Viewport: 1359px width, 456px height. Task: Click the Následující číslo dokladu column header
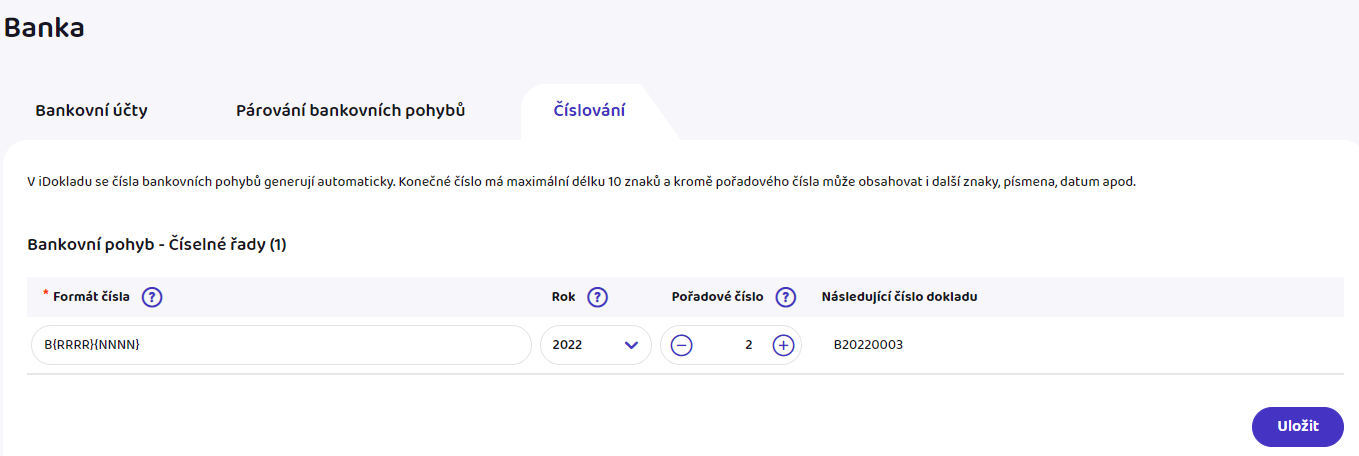click(x=900, y=297)
